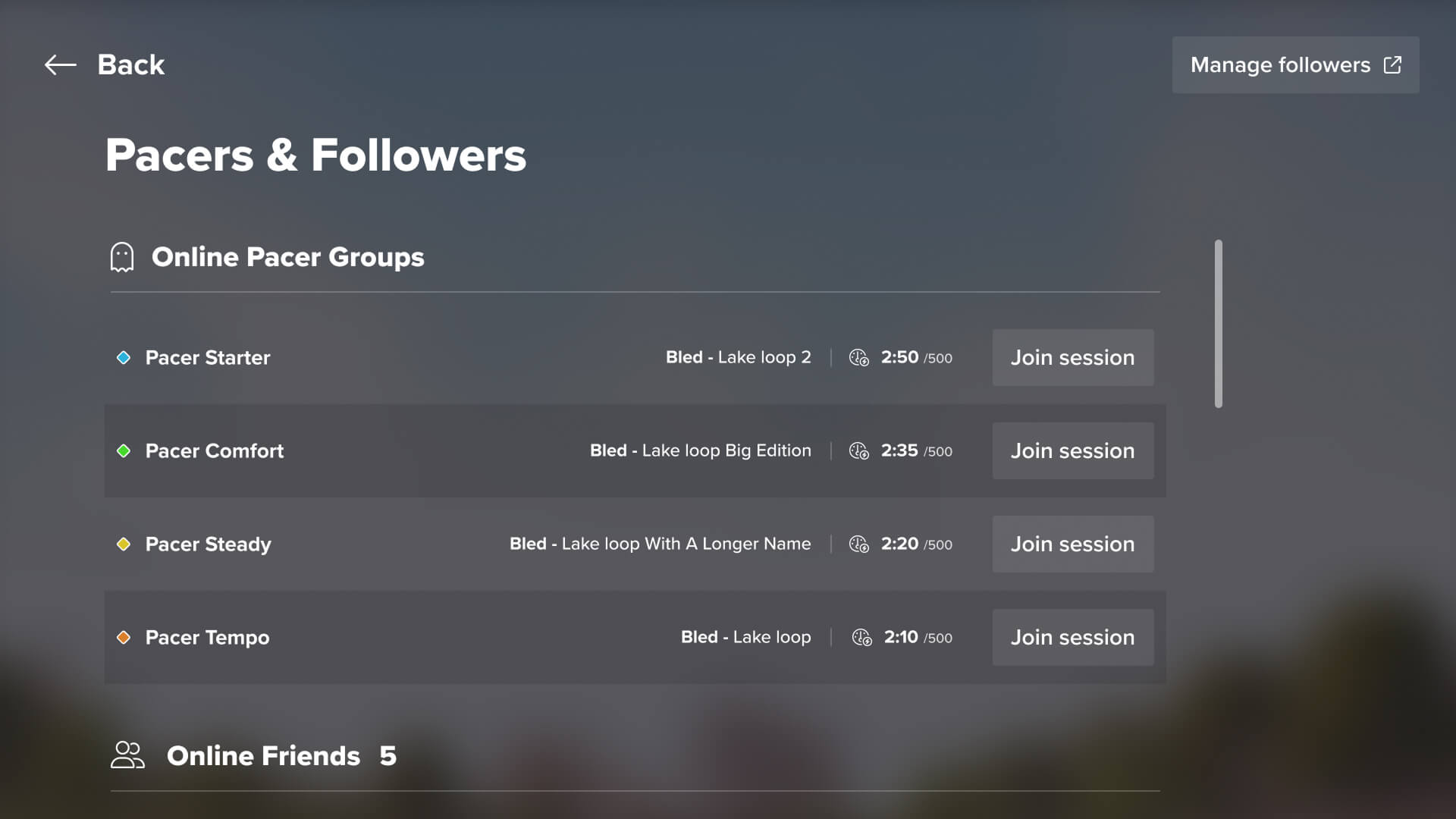Click the green diamond next to Pacer Comfort

pos(124,450)
